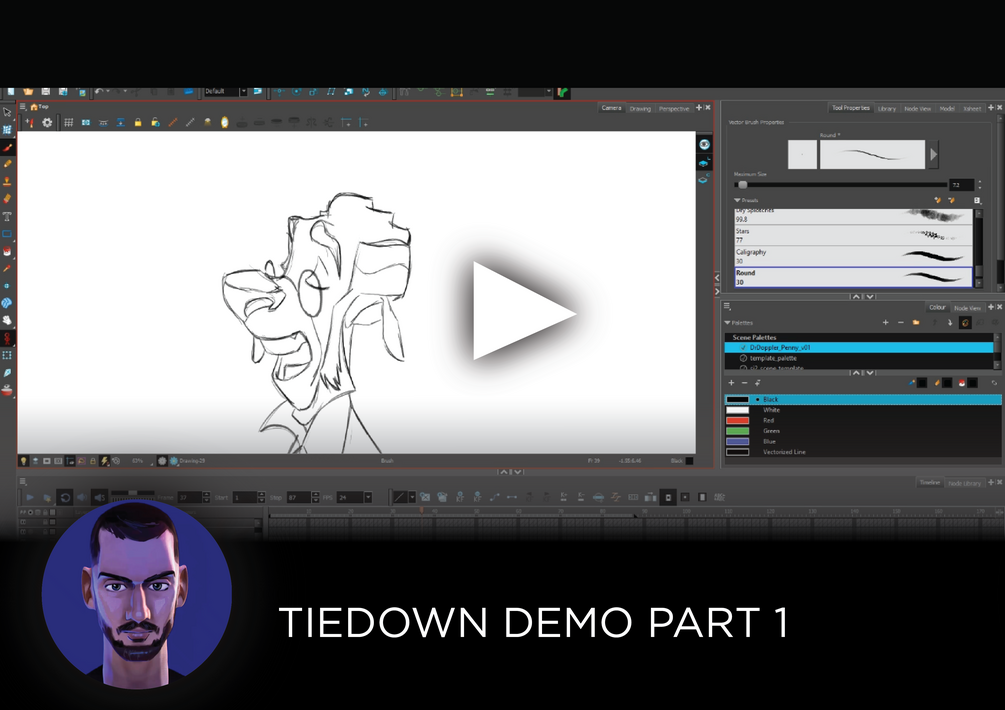
Task: Open the Timeline panel hamburger menu
Action: (x=22, y=482)
